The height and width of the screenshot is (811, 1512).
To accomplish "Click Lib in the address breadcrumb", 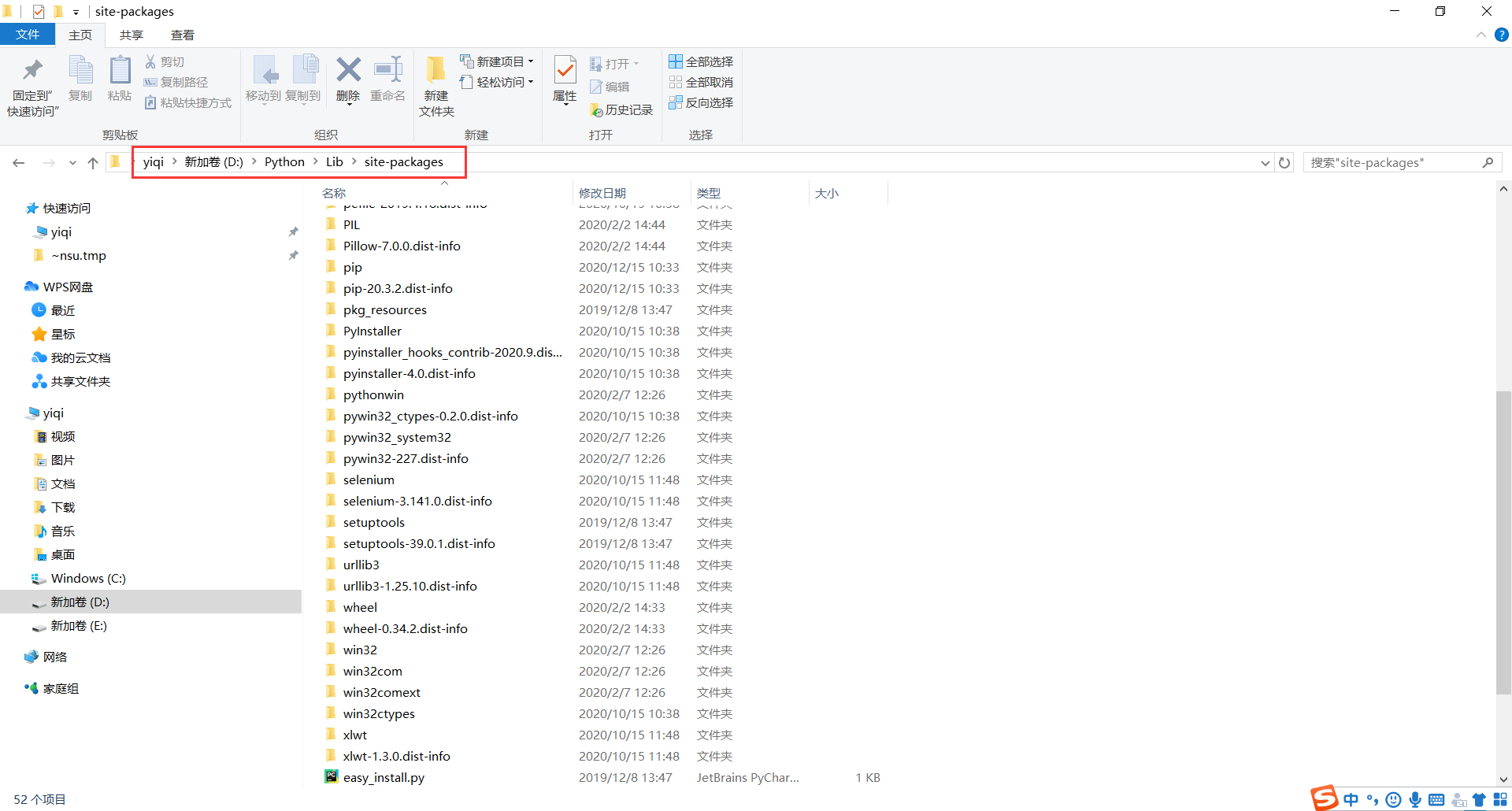I will pos(335,161).
